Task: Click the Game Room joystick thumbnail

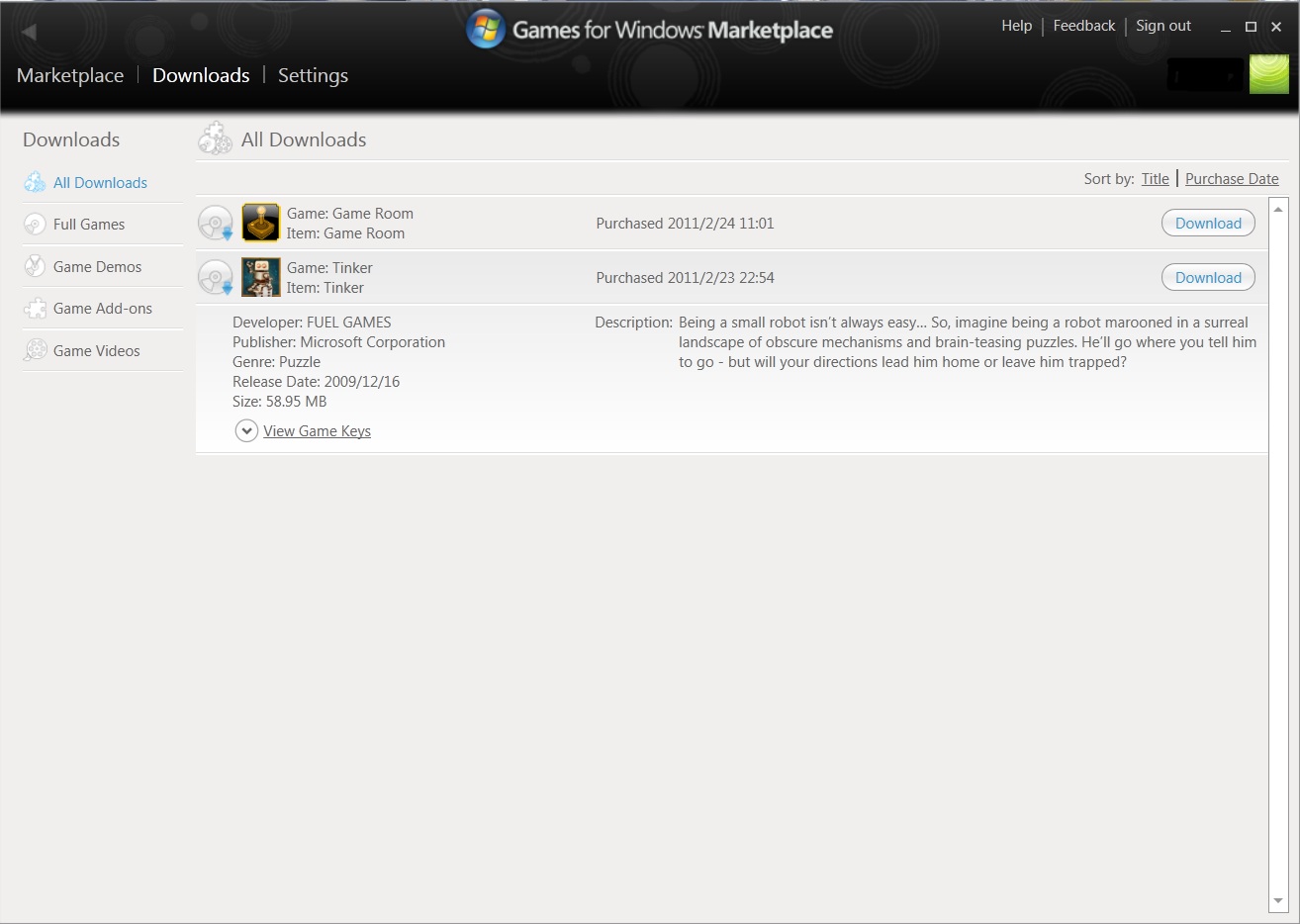Action: click(261, 224)
